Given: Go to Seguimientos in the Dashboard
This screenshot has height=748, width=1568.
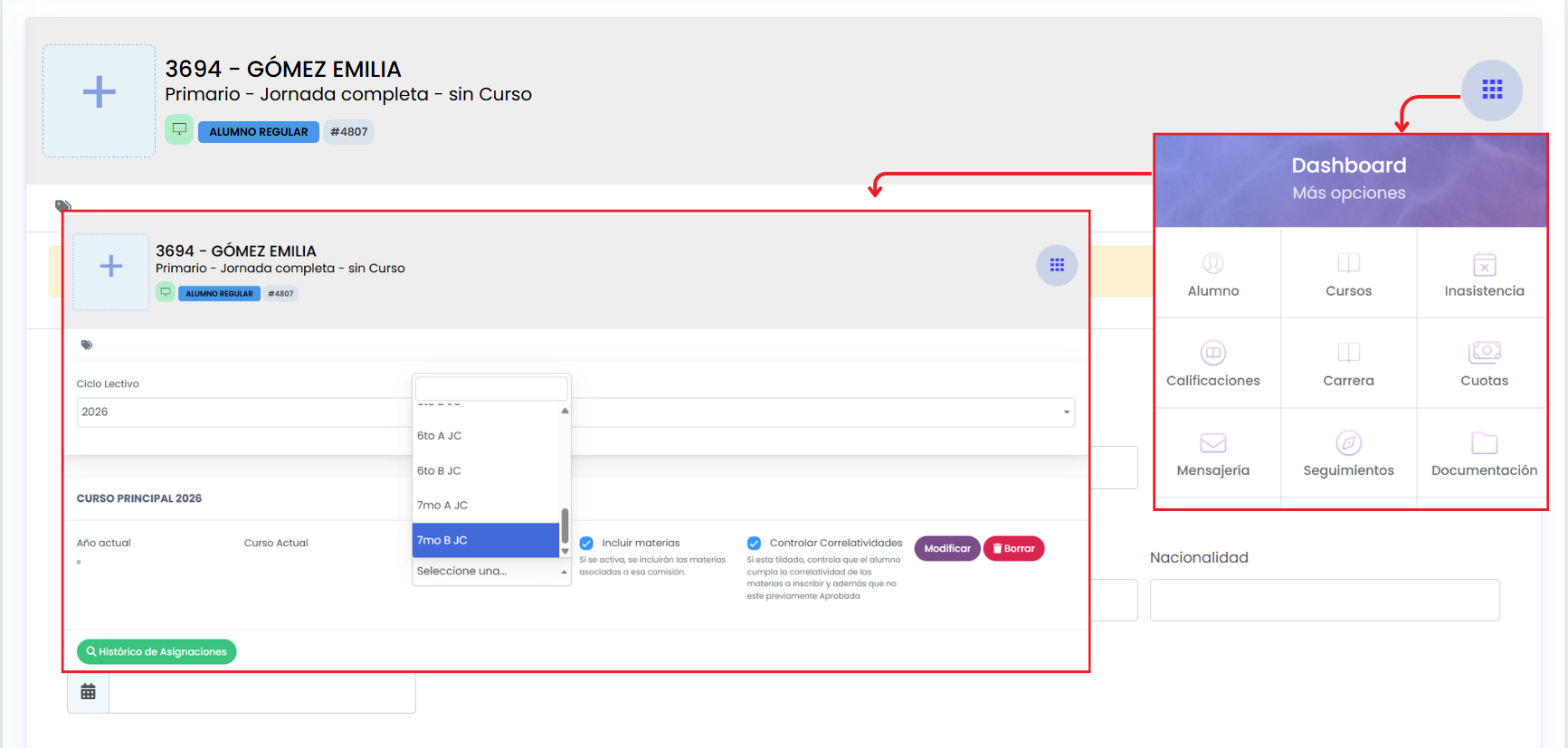Looking at the screenshot, I should click(1348, 453).
